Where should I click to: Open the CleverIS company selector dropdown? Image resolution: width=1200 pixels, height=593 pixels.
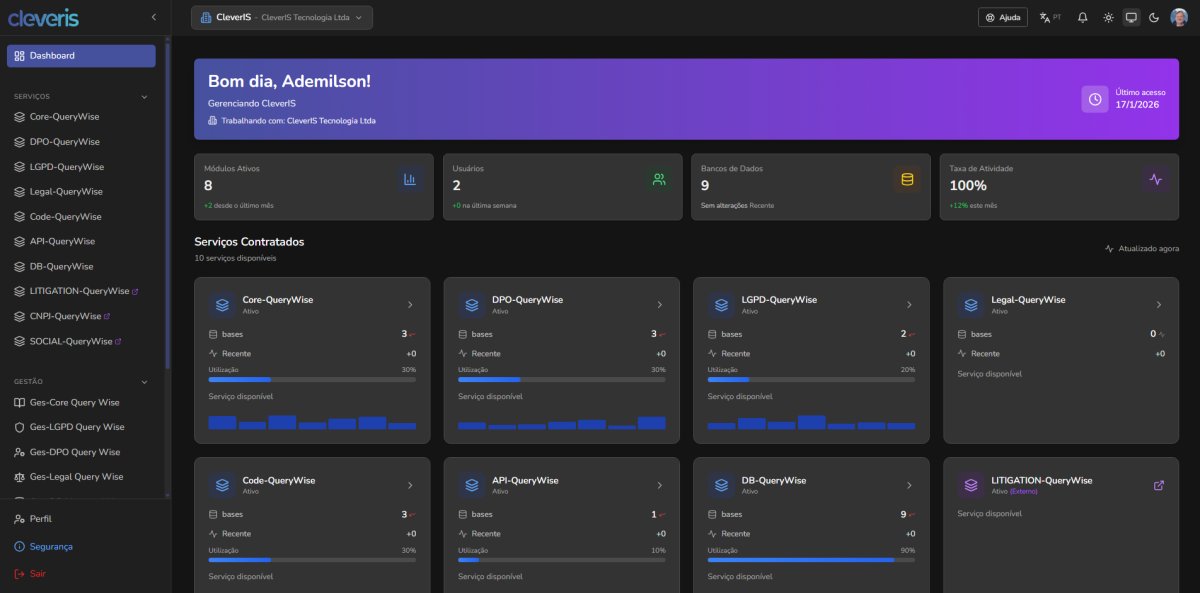[x=281, y=17]
